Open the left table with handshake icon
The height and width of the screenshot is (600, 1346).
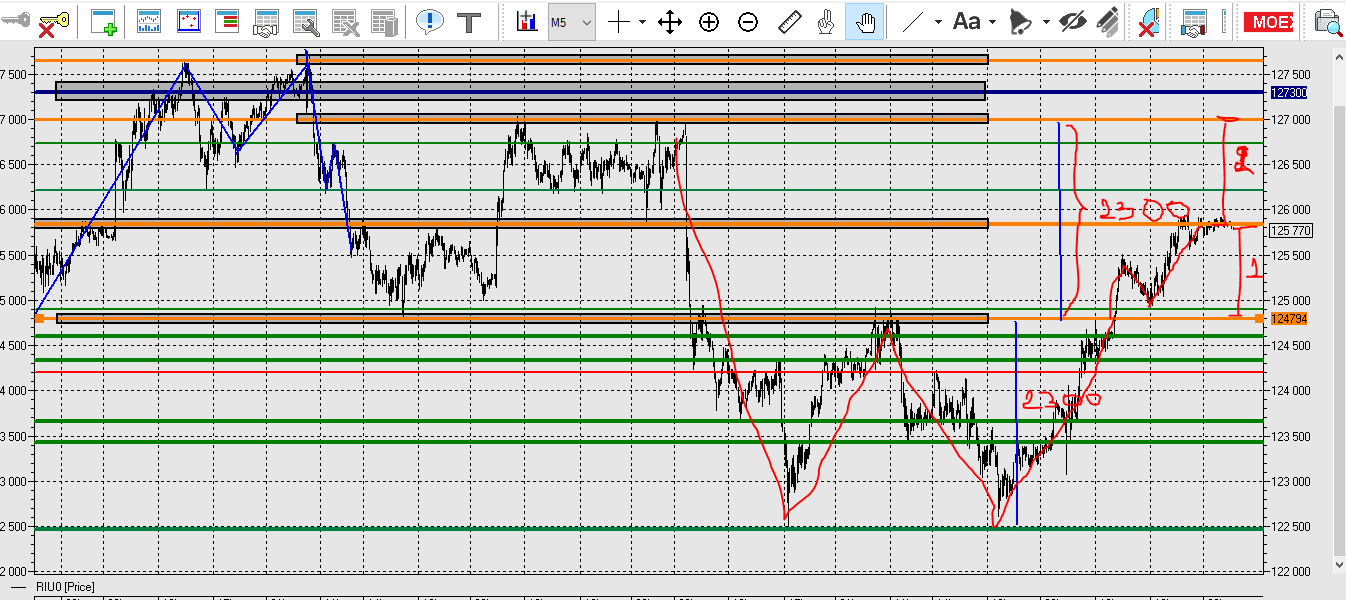click(x=266, y=21)
